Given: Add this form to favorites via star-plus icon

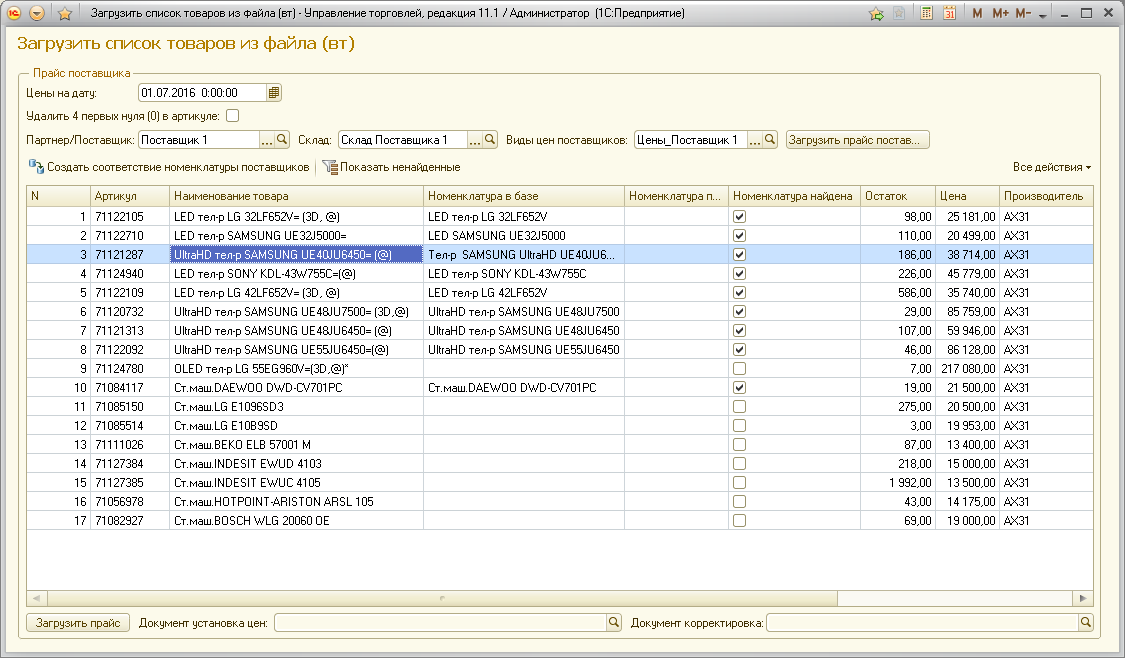Looking at the screenshot, I should pyautogui.click(x=876, y=13).
